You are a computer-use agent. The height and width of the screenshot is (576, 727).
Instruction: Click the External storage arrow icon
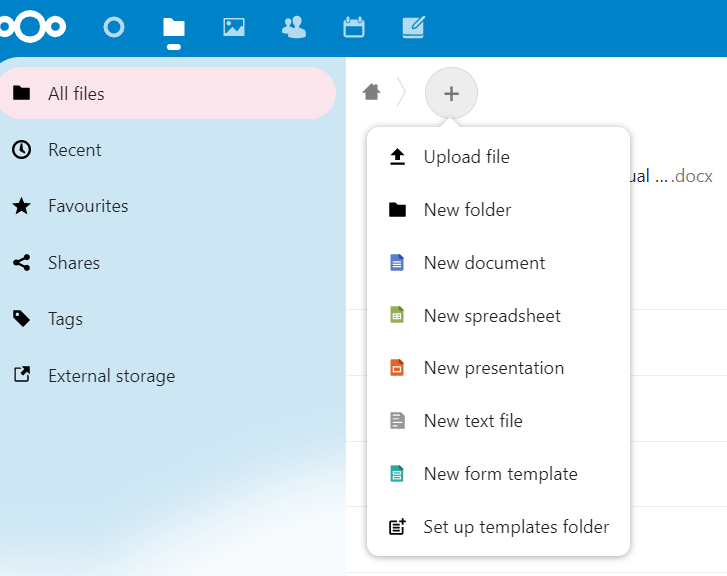coord(21,375)
